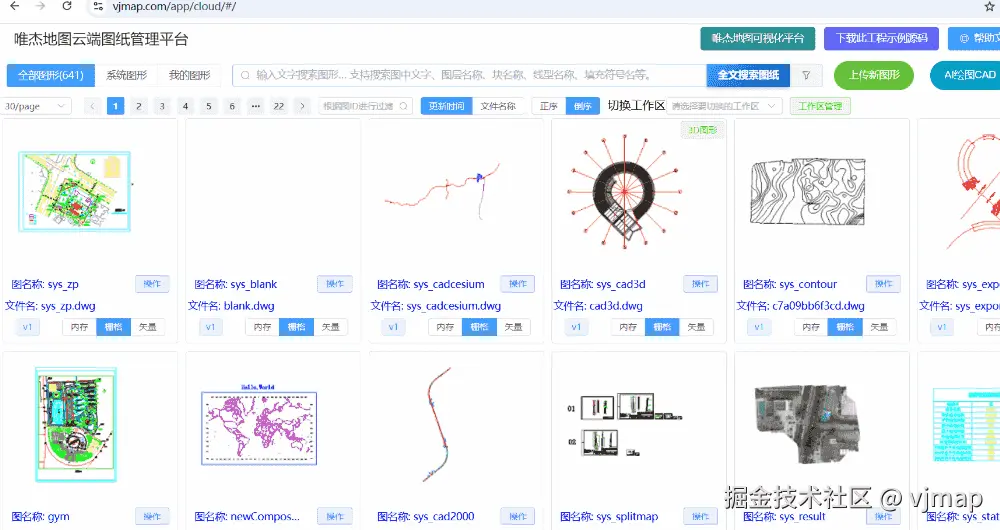The image size is (1000, 530).
Task: Open 操作 menu for sys_contour
Action: [883, 284]
